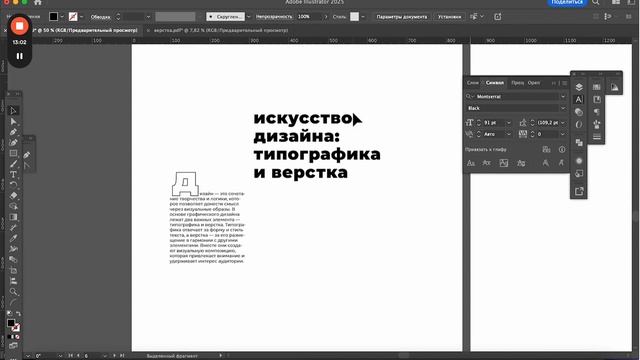Select the Artboard tool
Image resolution: width=640 pixels, height=360 pixels.
click(13, 270)
